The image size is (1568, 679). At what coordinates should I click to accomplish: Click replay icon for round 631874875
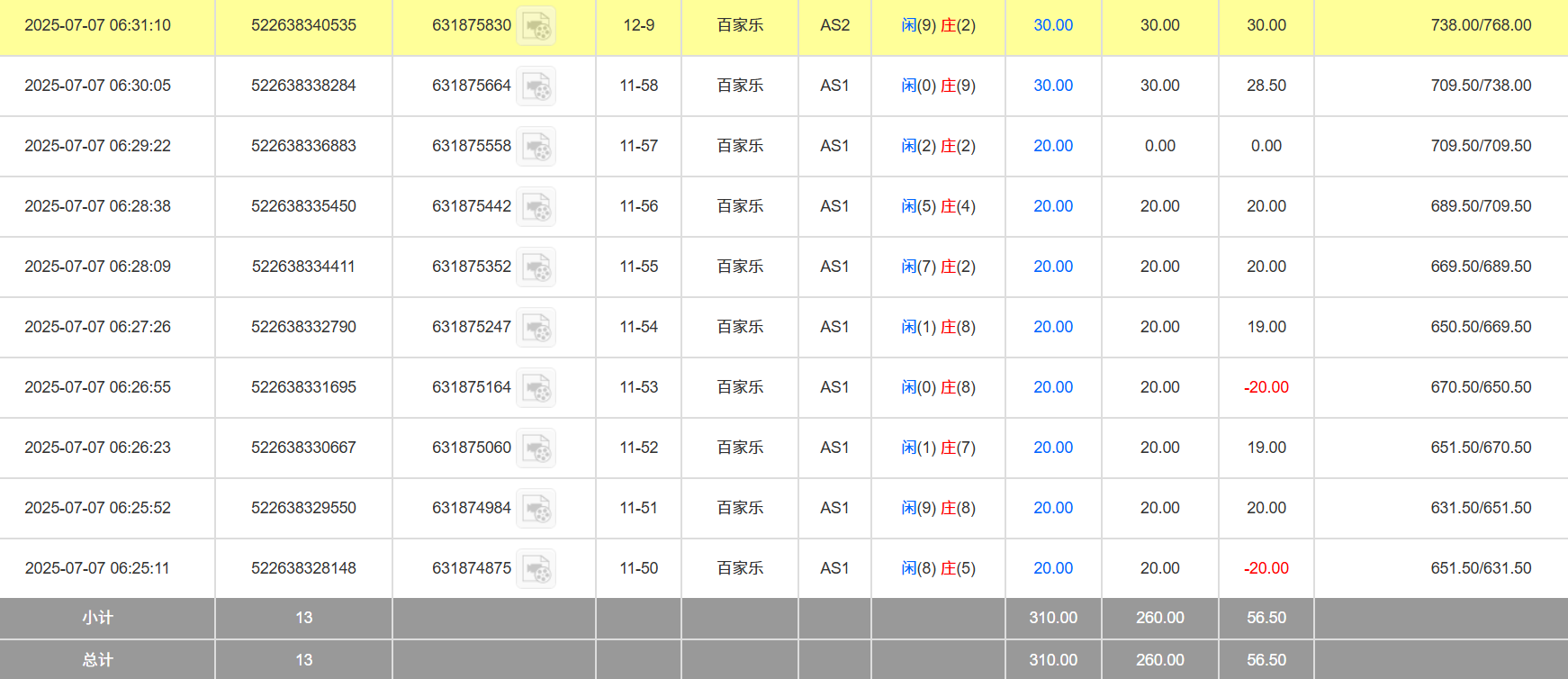536,569
